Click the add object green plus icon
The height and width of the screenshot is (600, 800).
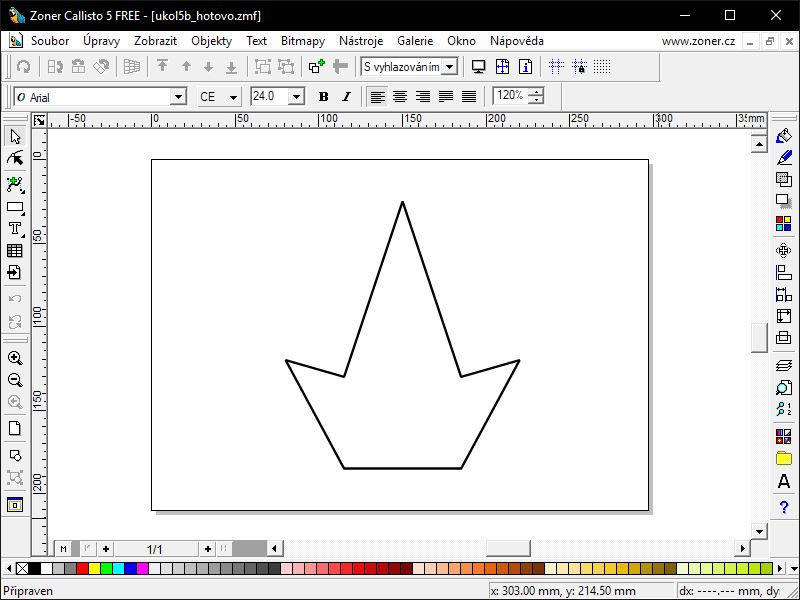[x=317, y=67]
